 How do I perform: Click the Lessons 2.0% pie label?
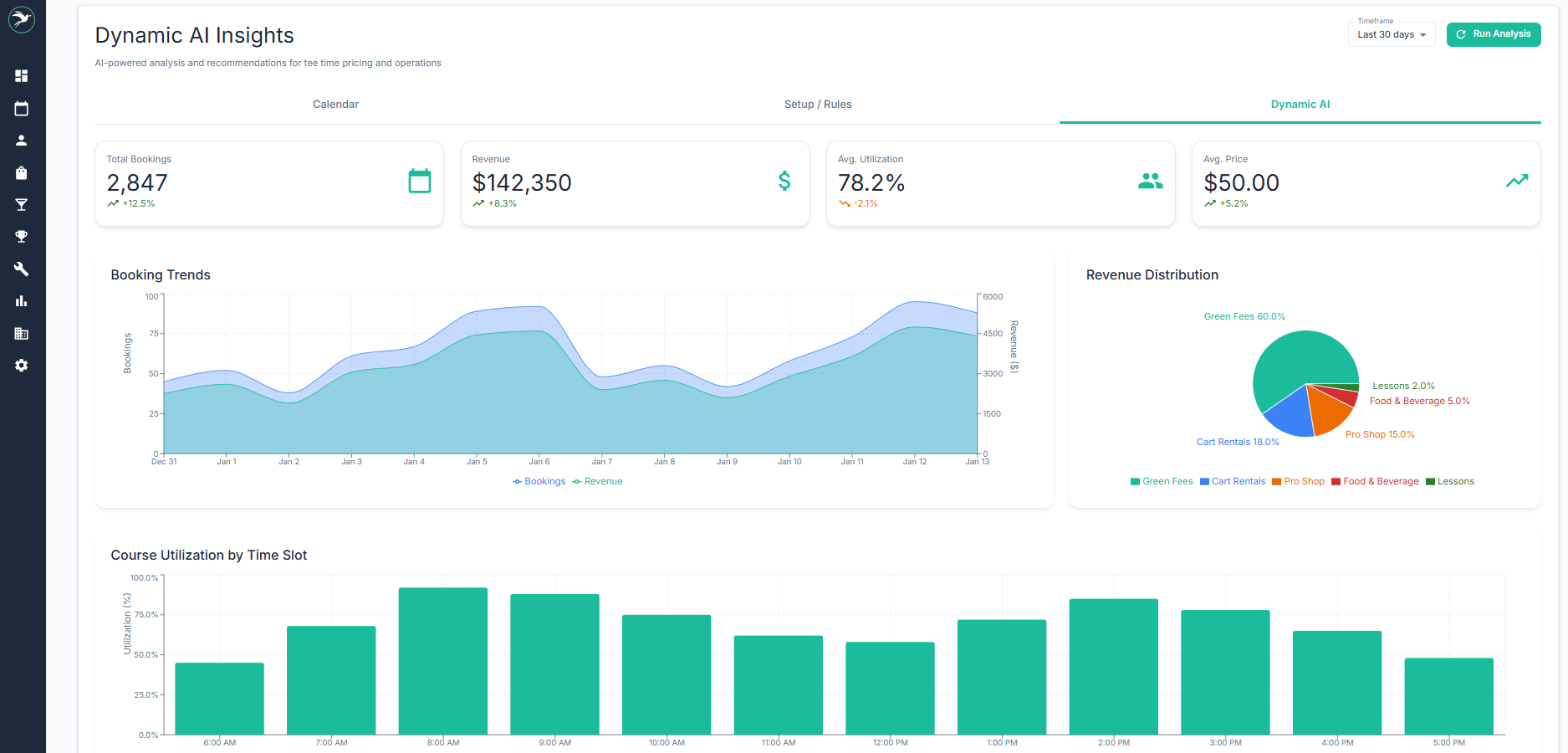(x=1403, y=386)
